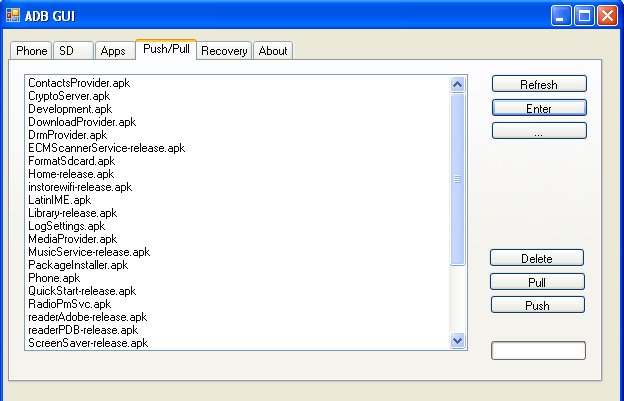The image size is (624, 401).
Task: Select Library-release.apk in the list
Action: click(x=238, y=213)
